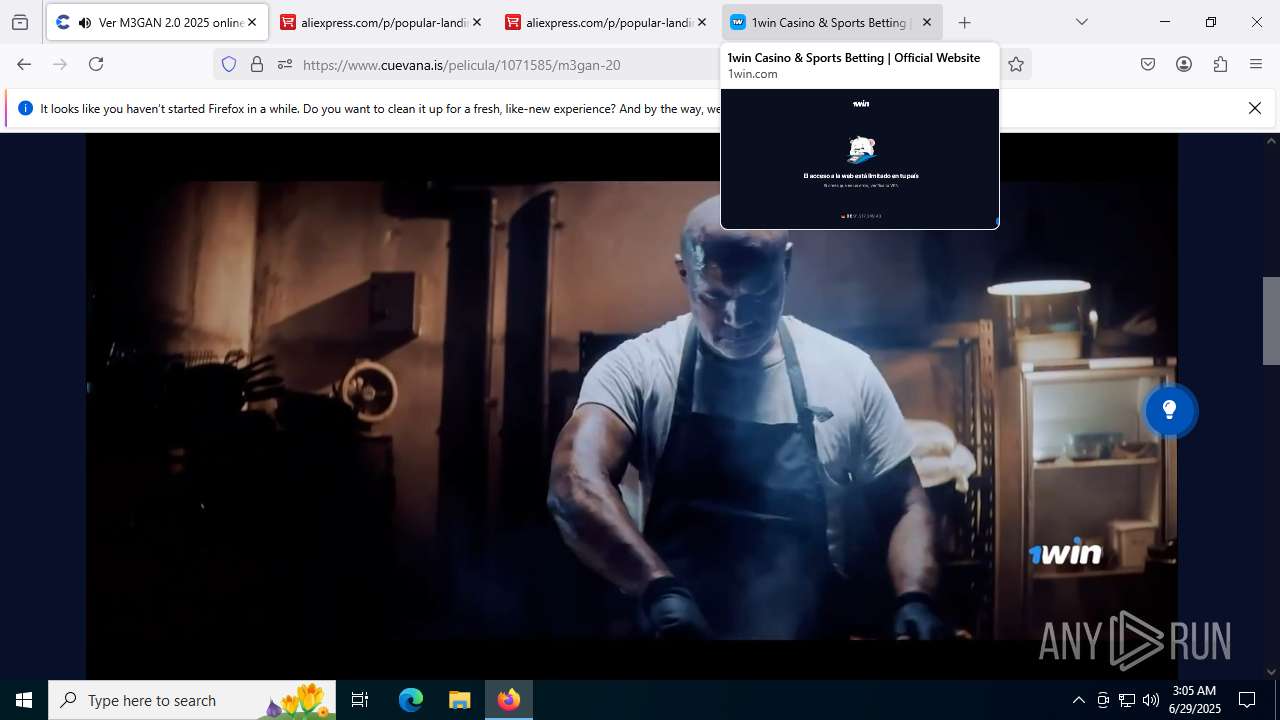This screenshot has height=720, width=1280.
Task: Click the 1win tab preview thumbnail
Action: pos(860,158)
